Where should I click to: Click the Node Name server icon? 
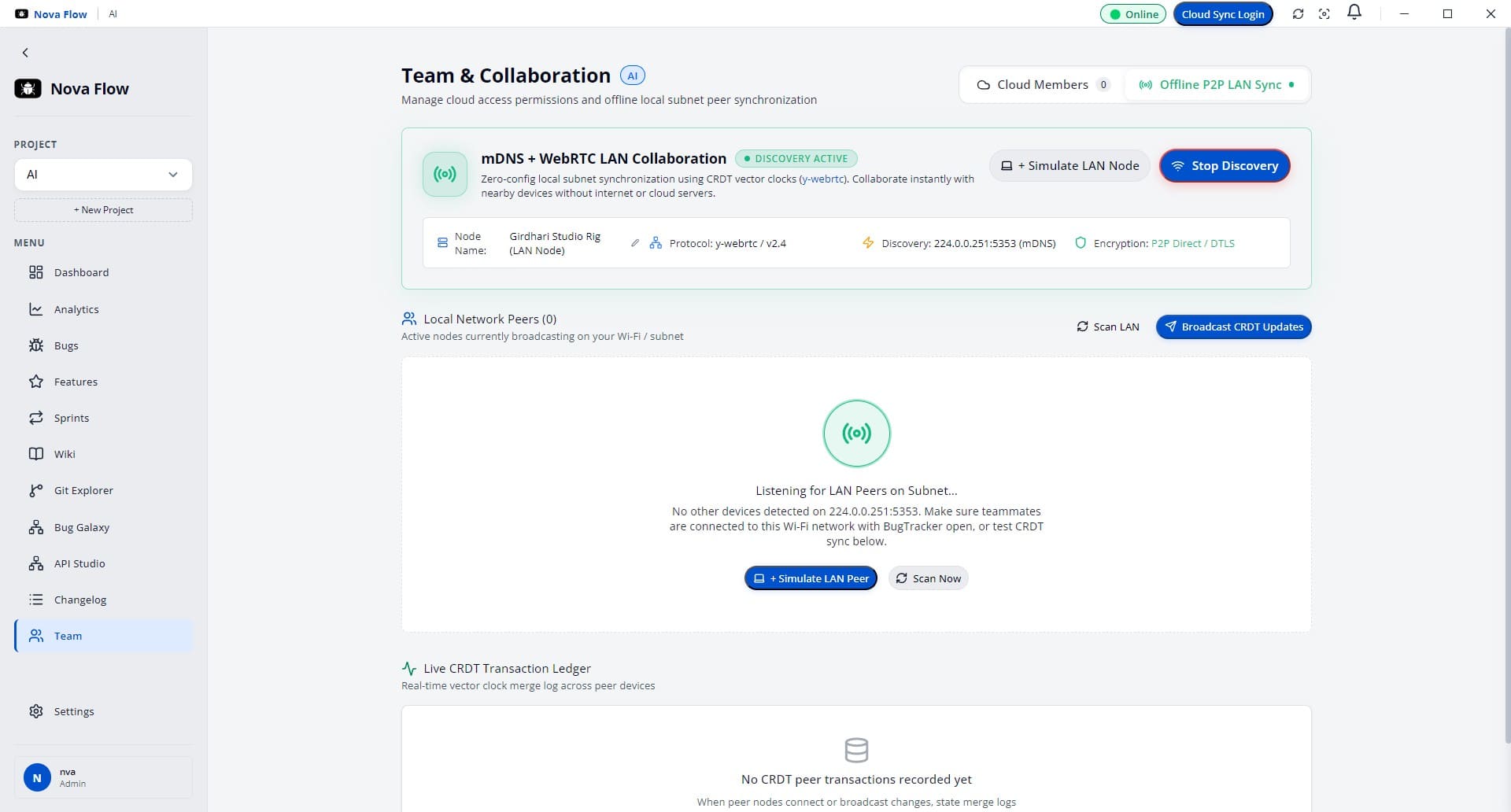pos(442,243)
